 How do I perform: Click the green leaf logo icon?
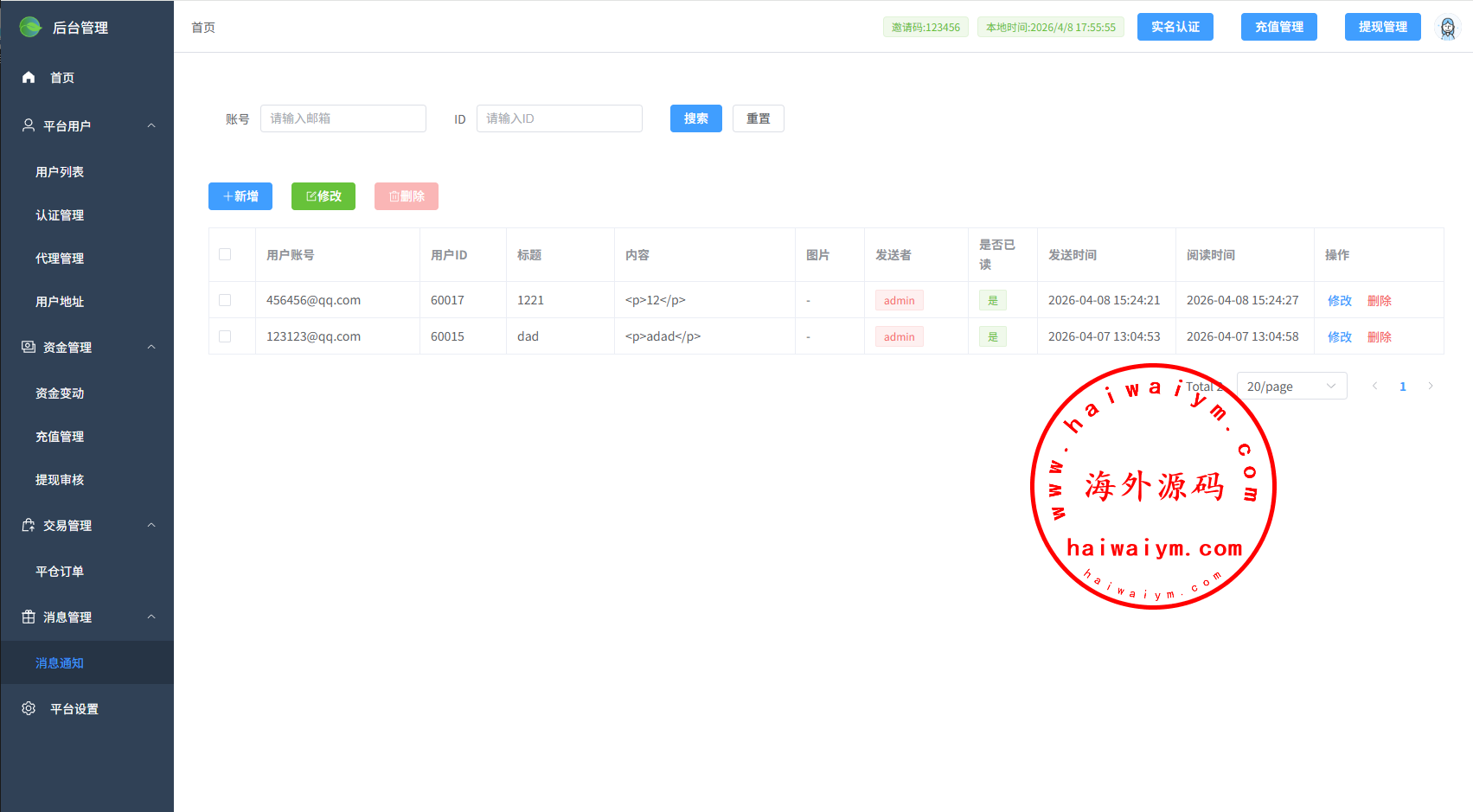[30, 27]
